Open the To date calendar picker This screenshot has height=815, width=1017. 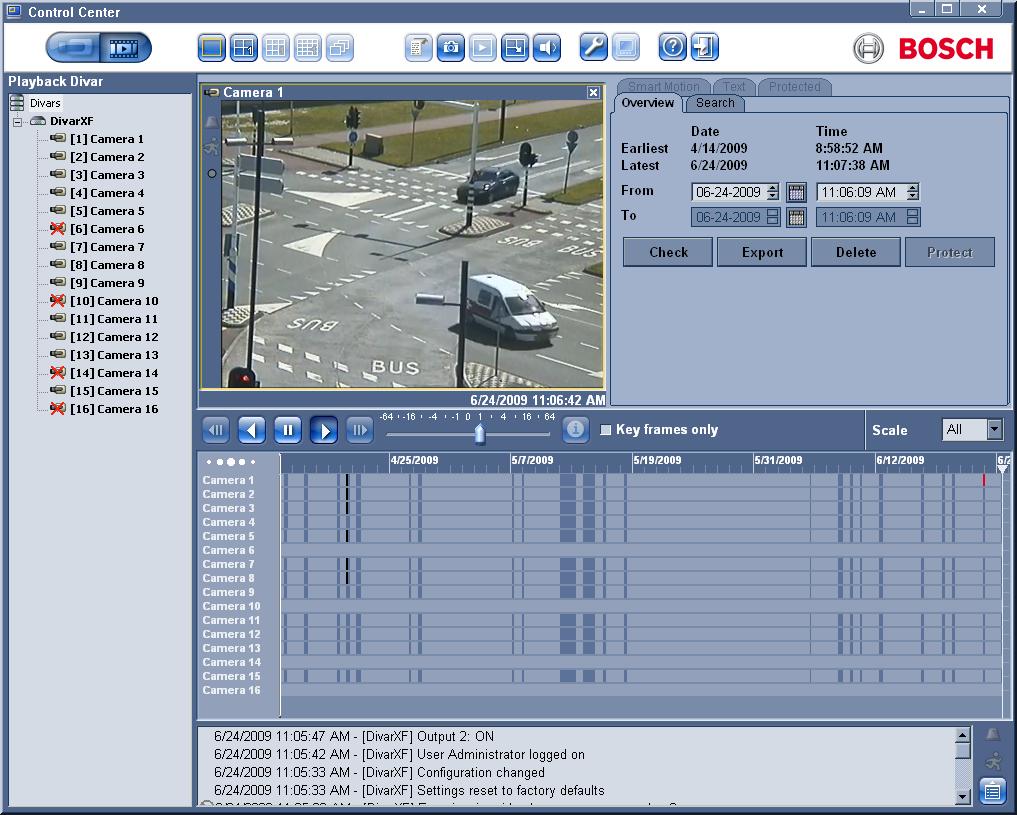(796, 217)
